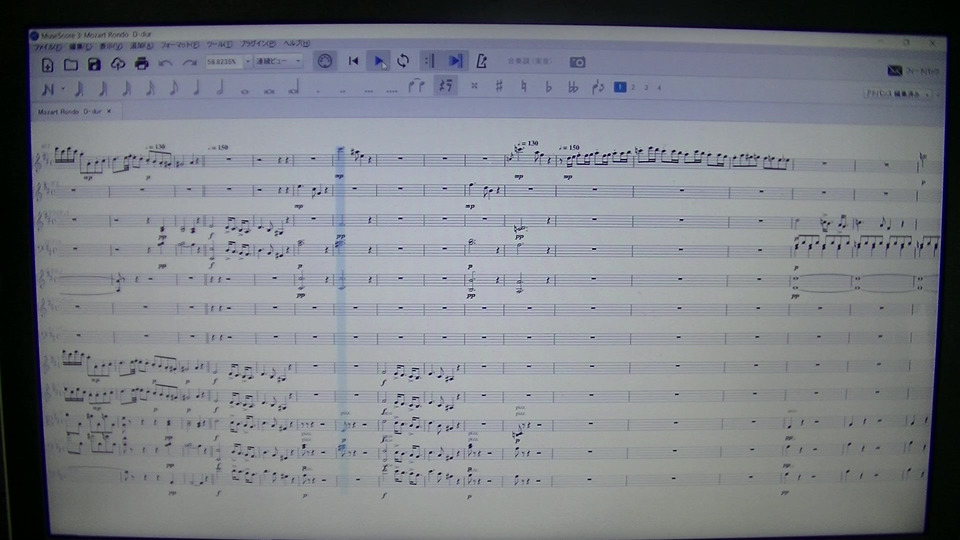Switch to voice 2
Screen dimensions: 960x540
[x=633, y=88]
